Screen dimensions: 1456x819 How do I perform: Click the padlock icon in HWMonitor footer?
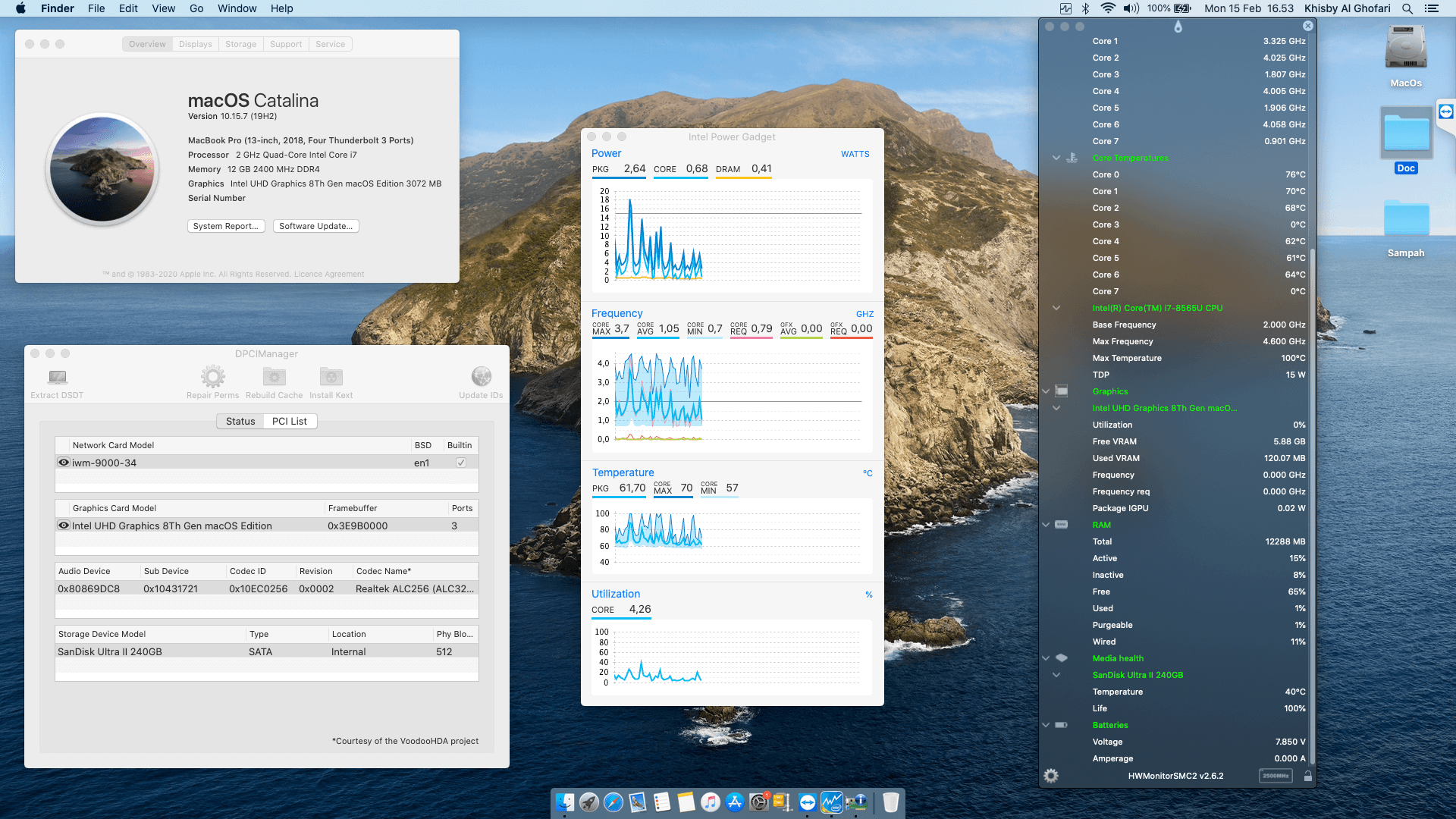[1308, 776]
